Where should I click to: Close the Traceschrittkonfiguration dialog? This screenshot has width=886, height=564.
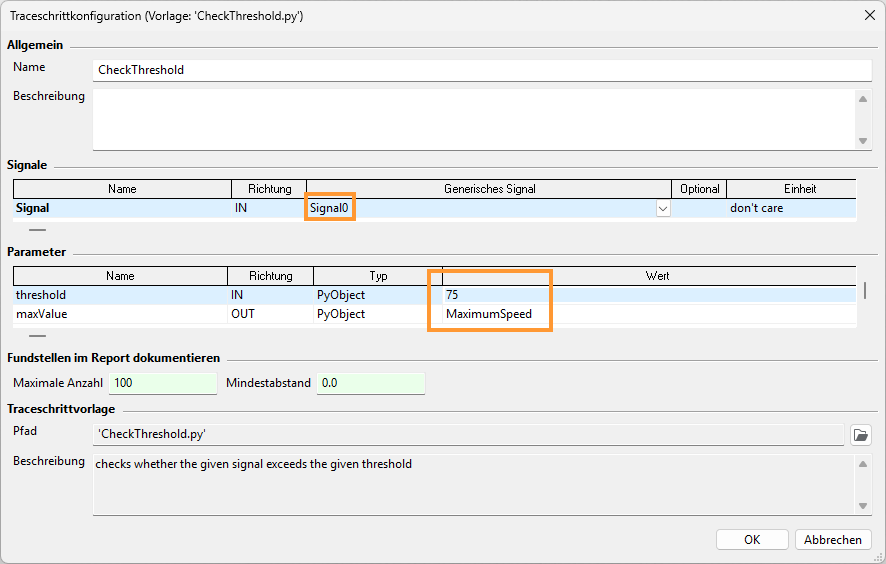870,15
